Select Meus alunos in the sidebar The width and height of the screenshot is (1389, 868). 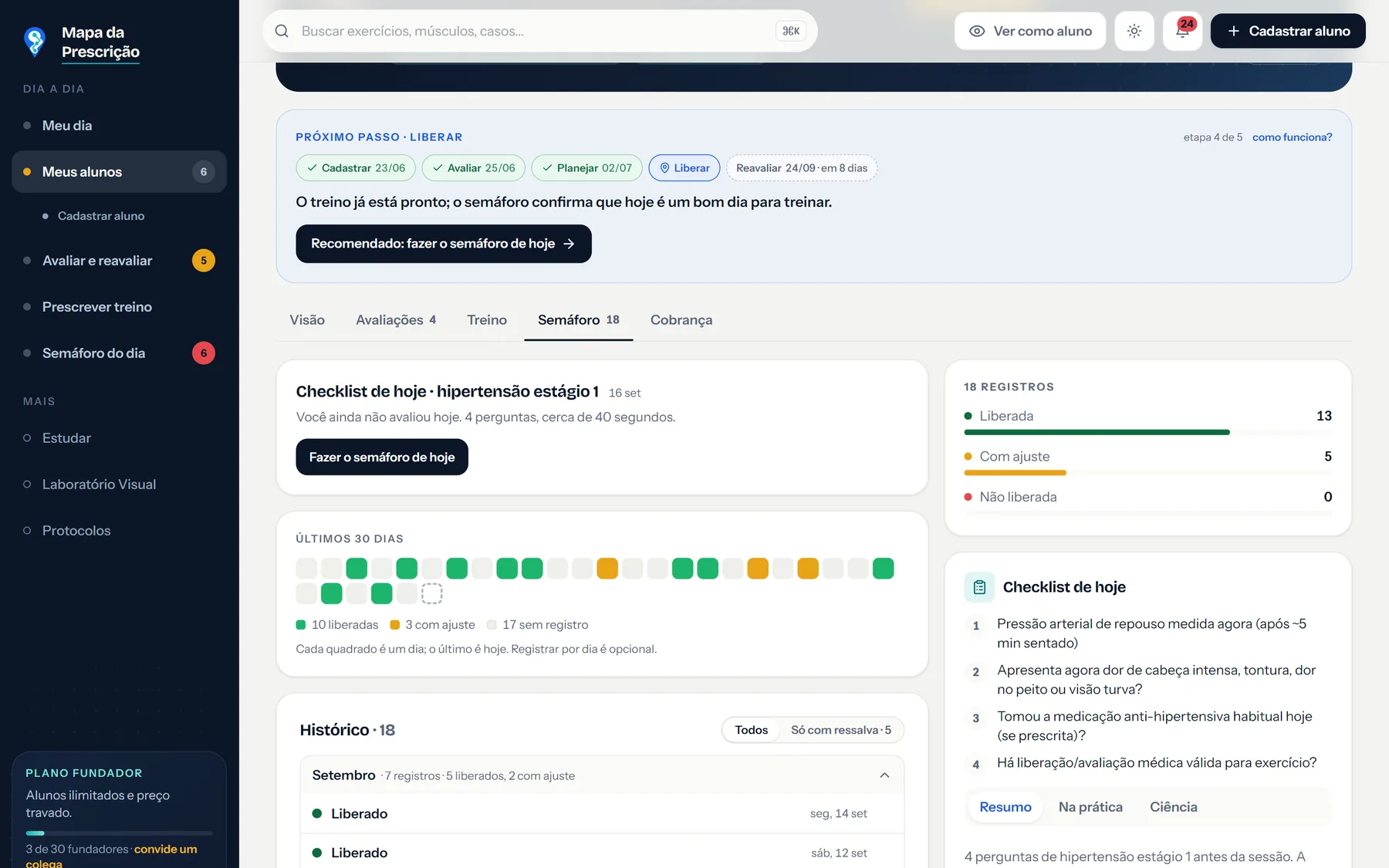(x=119, y=172)
